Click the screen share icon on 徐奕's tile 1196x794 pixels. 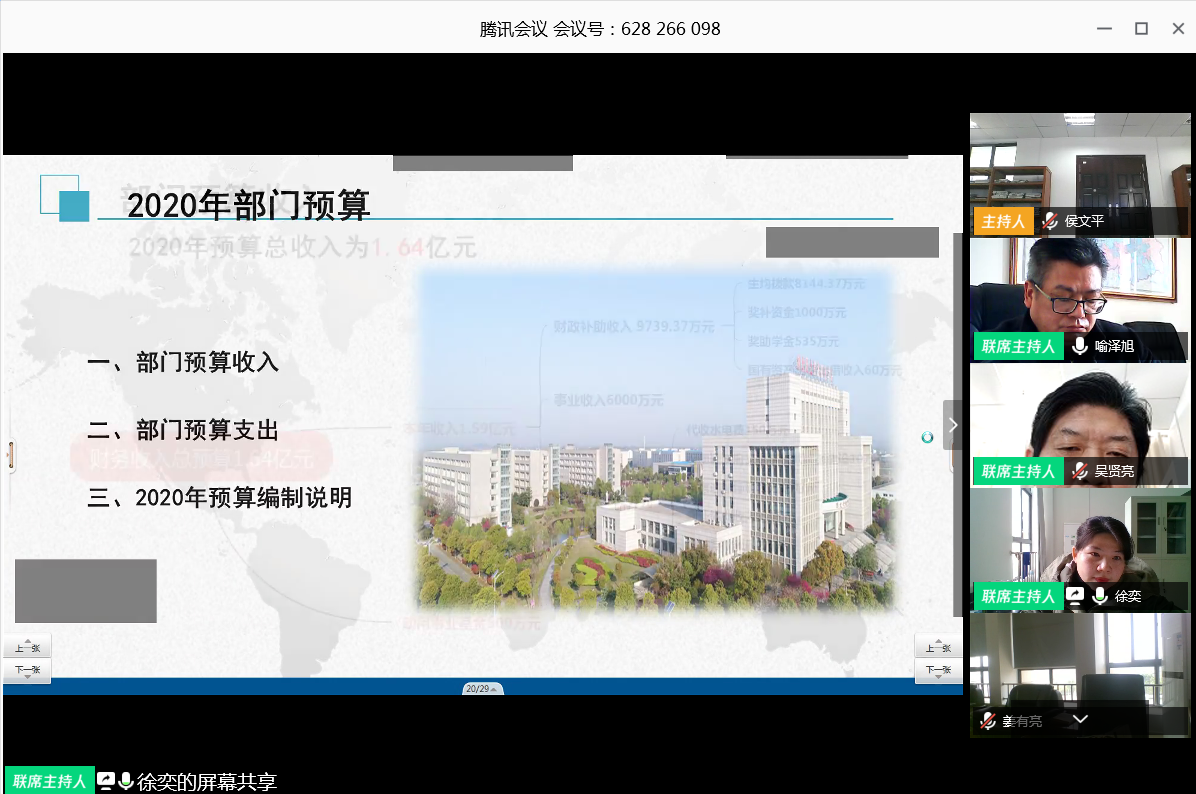tap(1075, 596)
